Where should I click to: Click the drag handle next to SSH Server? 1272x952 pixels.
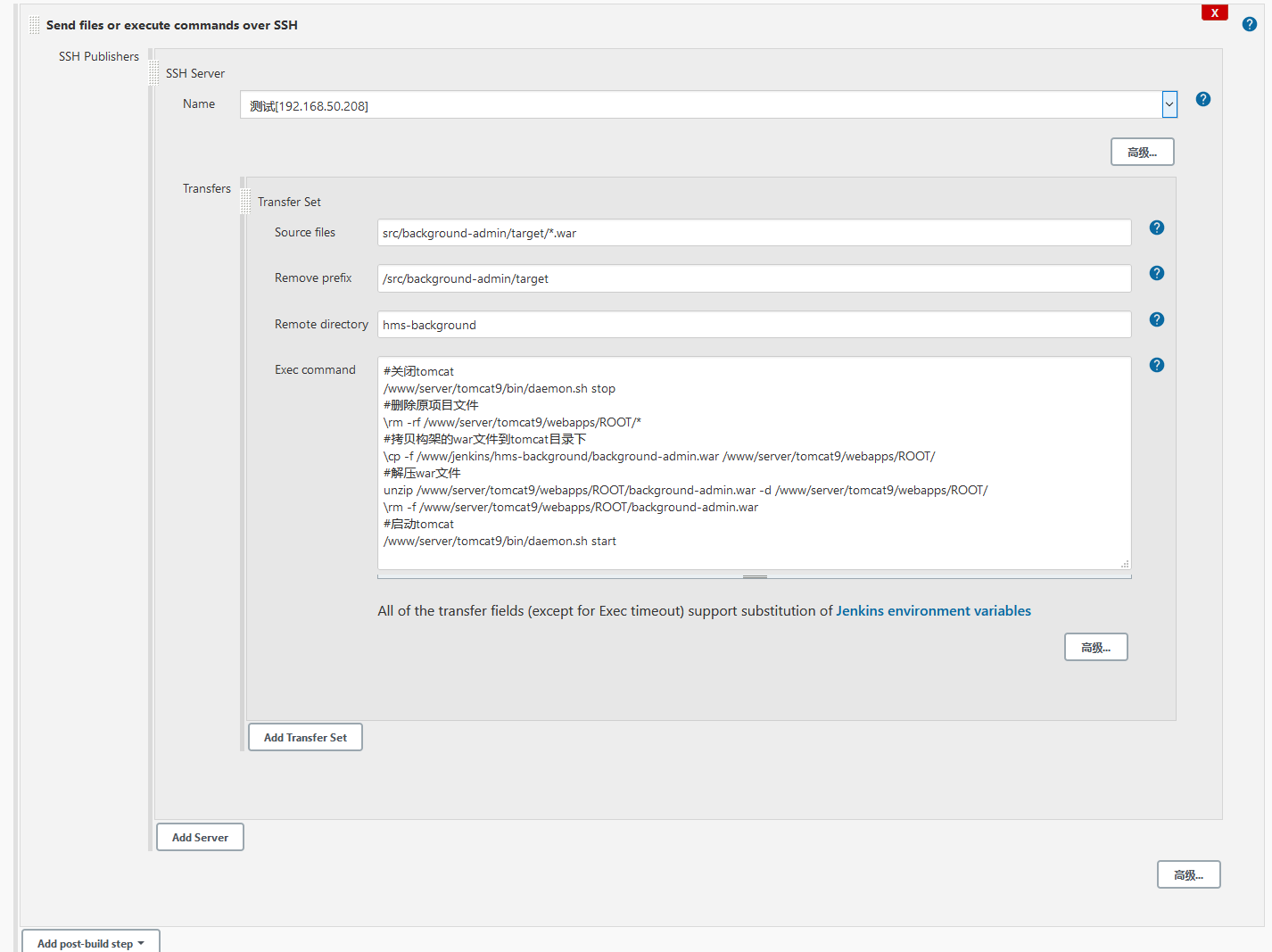pyautogui.click(x=154, y=72)
